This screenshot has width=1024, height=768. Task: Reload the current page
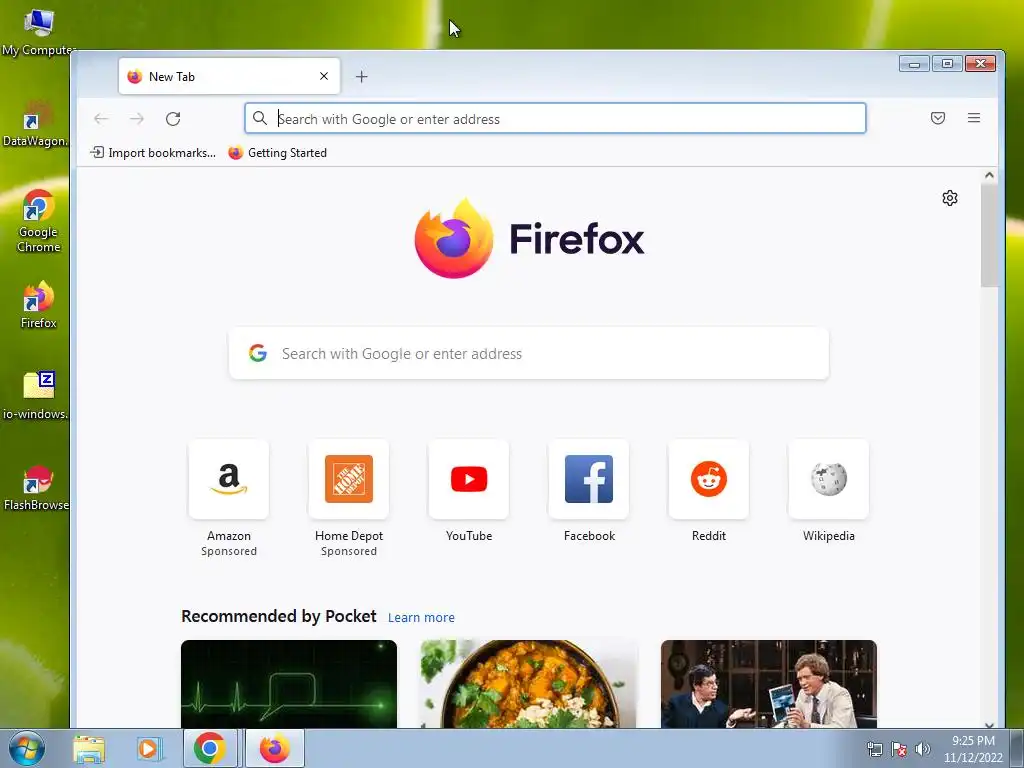(173, 119)
